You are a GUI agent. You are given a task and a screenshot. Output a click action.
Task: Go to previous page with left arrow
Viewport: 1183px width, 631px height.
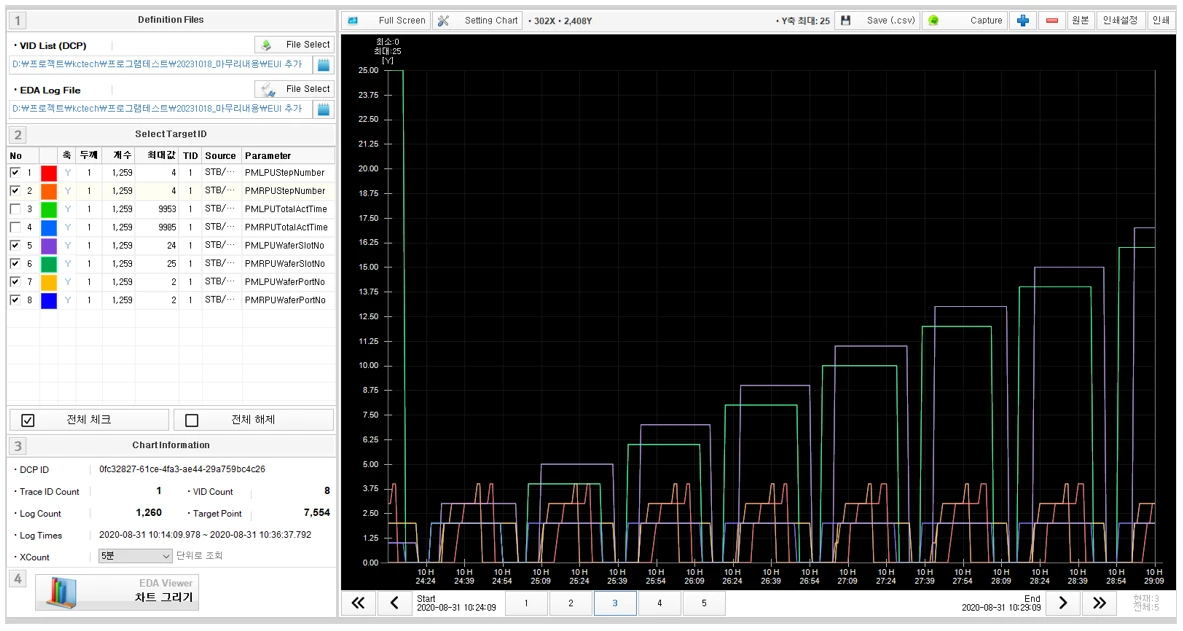395,602
